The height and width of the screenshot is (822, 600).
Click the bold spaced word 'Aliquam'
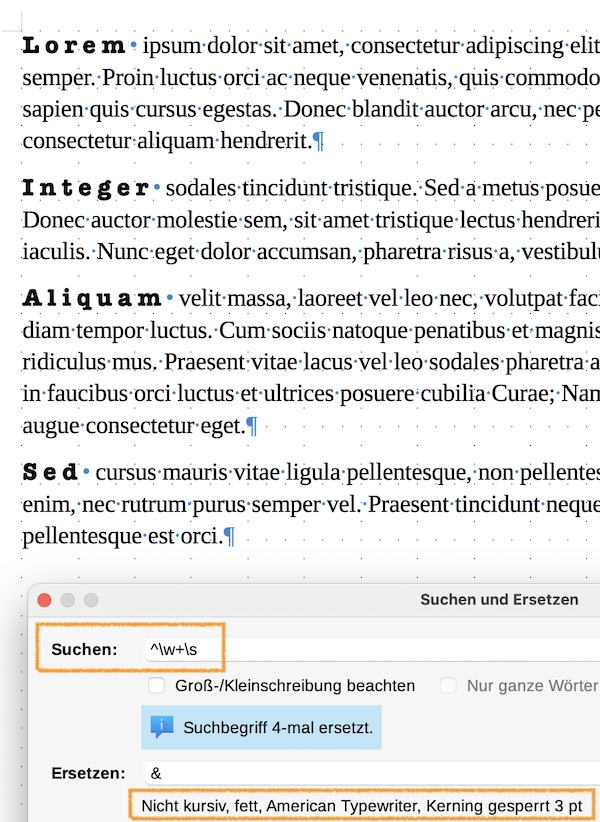pyautogui.click(x=91, y=298)
